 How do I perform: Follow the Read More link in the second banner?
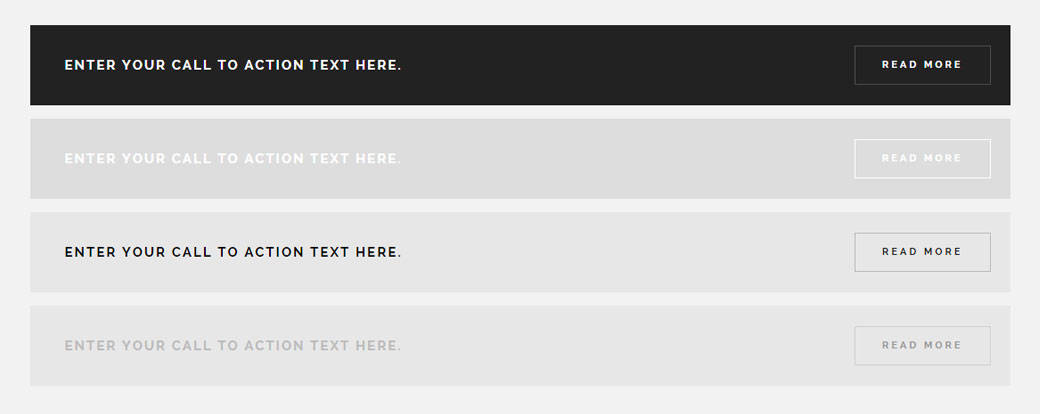click(x=922, y=158)
